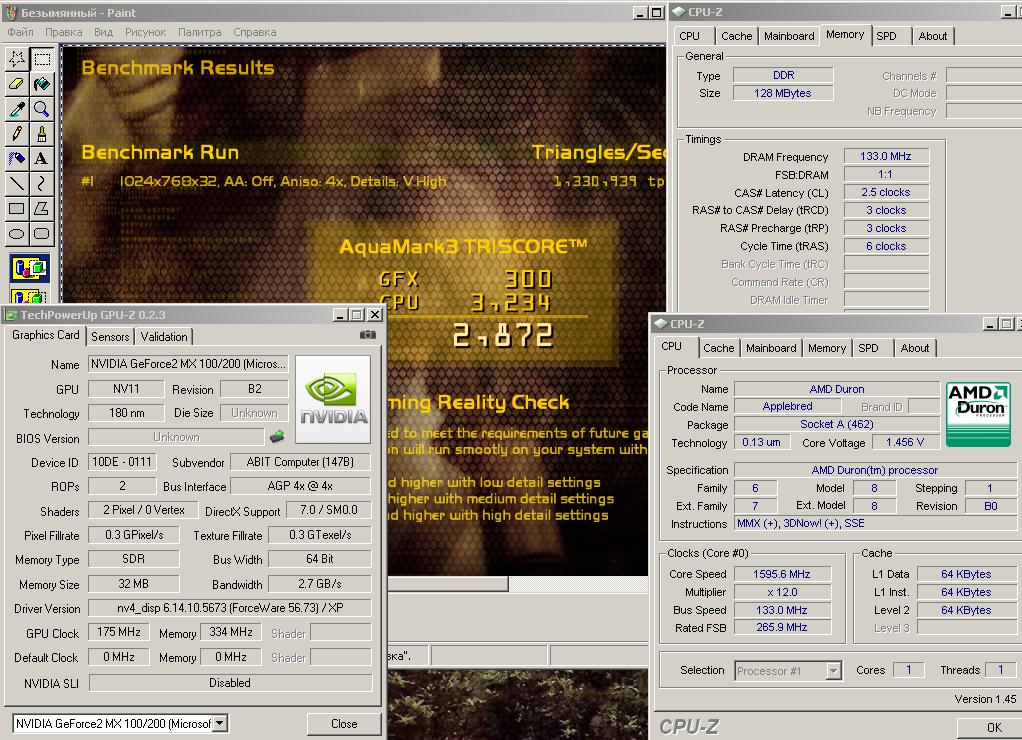Choose the Curve tool in Paint
Screen dimensions: 1022x740
(x=42, y=183)
